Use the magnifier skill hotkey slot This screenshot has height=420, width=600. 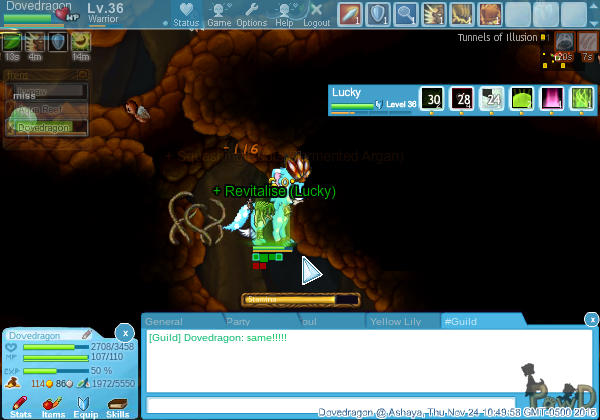(406, 14)
